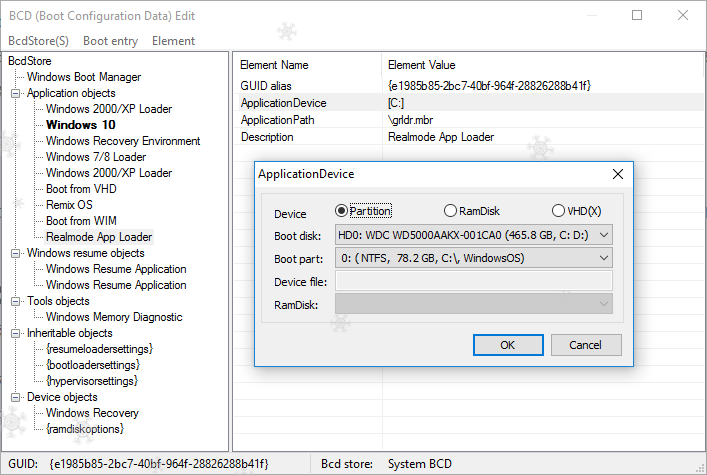The width and height of the screenshot is (707, 475).
Task: Collapse the Application objects node
Action: pos(15,93)
